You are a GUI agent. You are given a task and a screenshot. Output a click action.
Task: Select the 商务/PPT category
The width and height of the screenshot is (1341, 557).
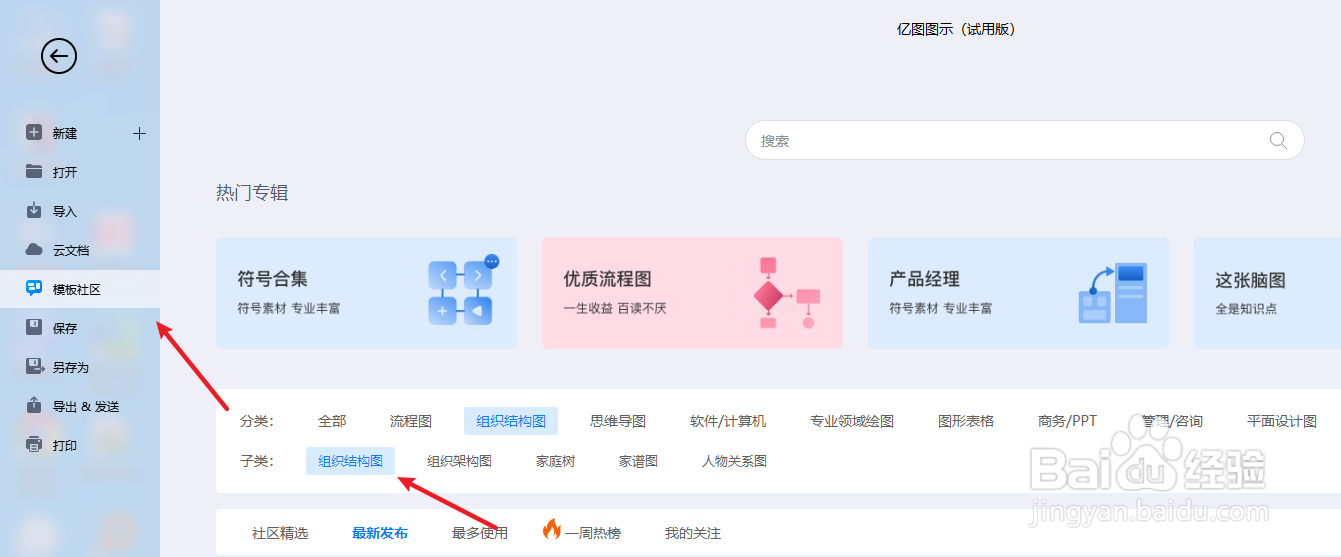click(1068, 421)
